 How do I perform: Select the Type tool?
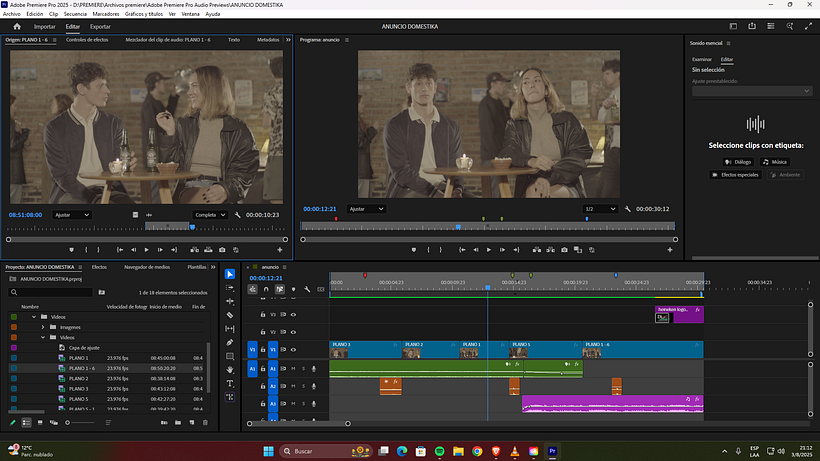pos(230,383)
